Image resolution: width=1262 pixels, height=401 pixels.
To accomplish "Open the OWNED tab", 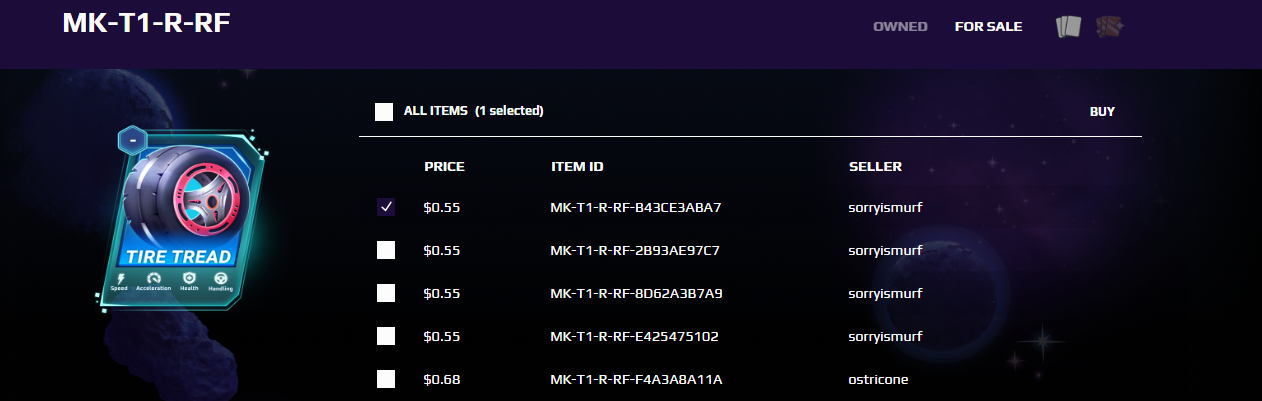I will point(900,27).
